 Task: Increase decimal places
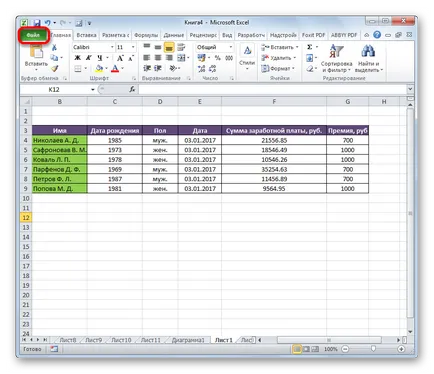coord(201,69)
